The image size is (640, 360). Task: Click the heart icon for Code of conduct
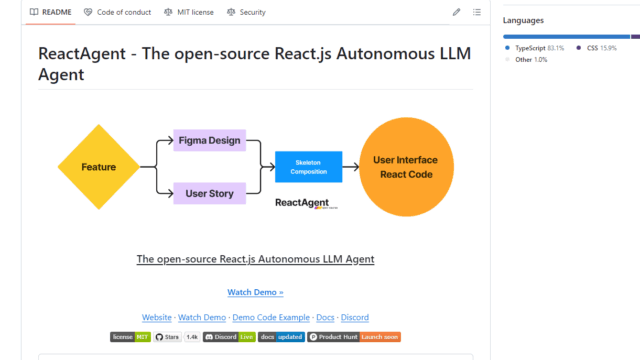(x=88, y=12)
